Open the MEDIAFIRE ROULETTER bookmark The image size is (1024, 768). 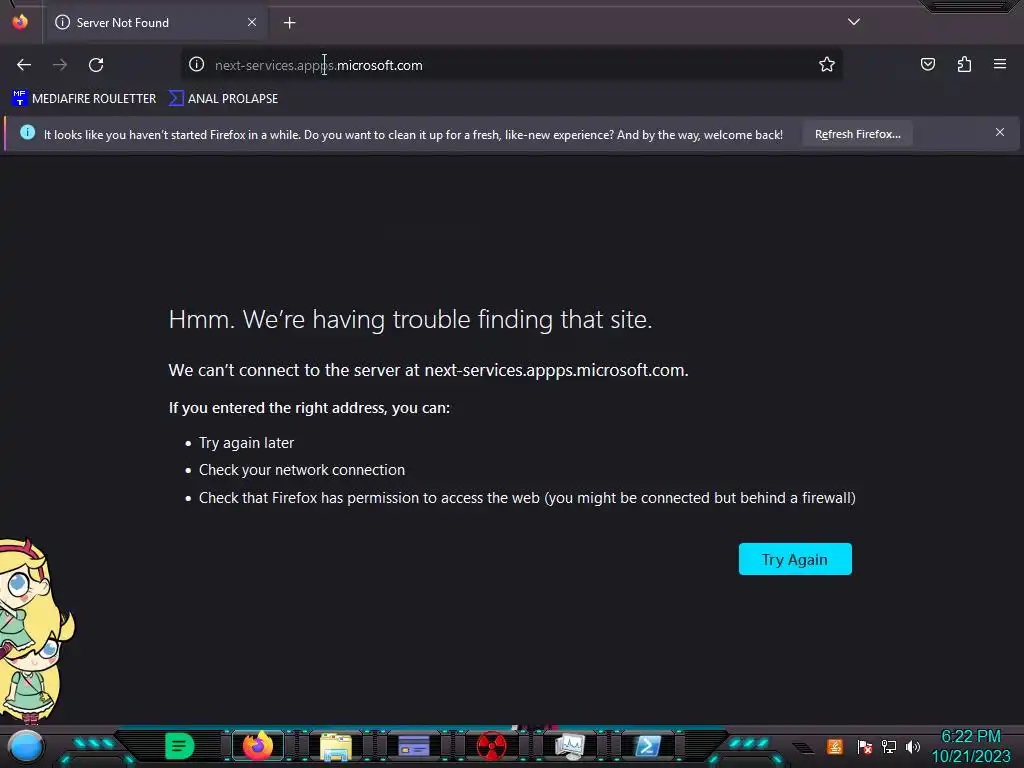pyautogui.click(x=84, y=99)
